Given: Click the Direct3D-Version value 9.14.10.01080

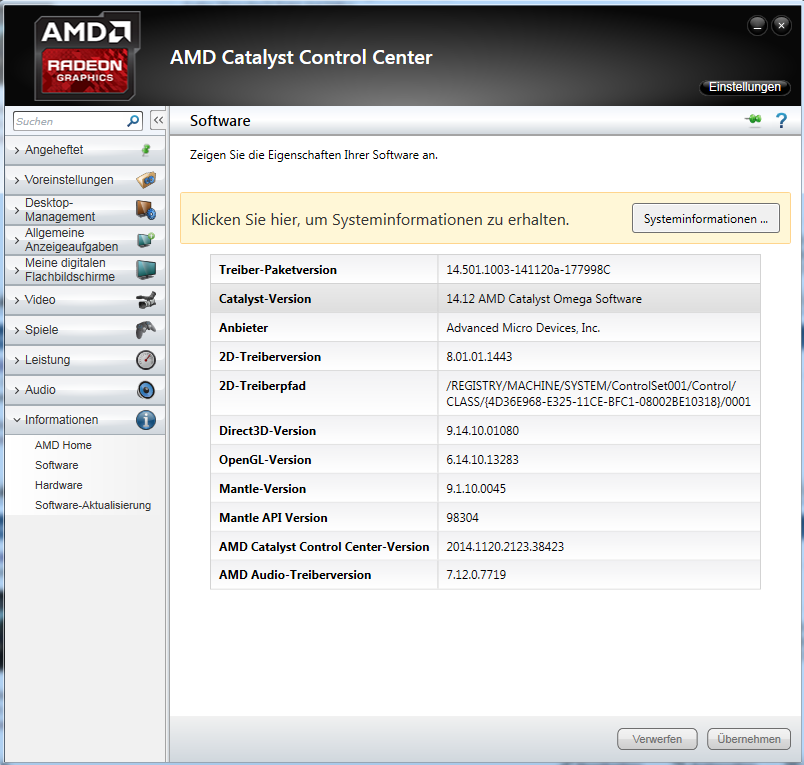Looking at the screenshot, I should 483,431.
